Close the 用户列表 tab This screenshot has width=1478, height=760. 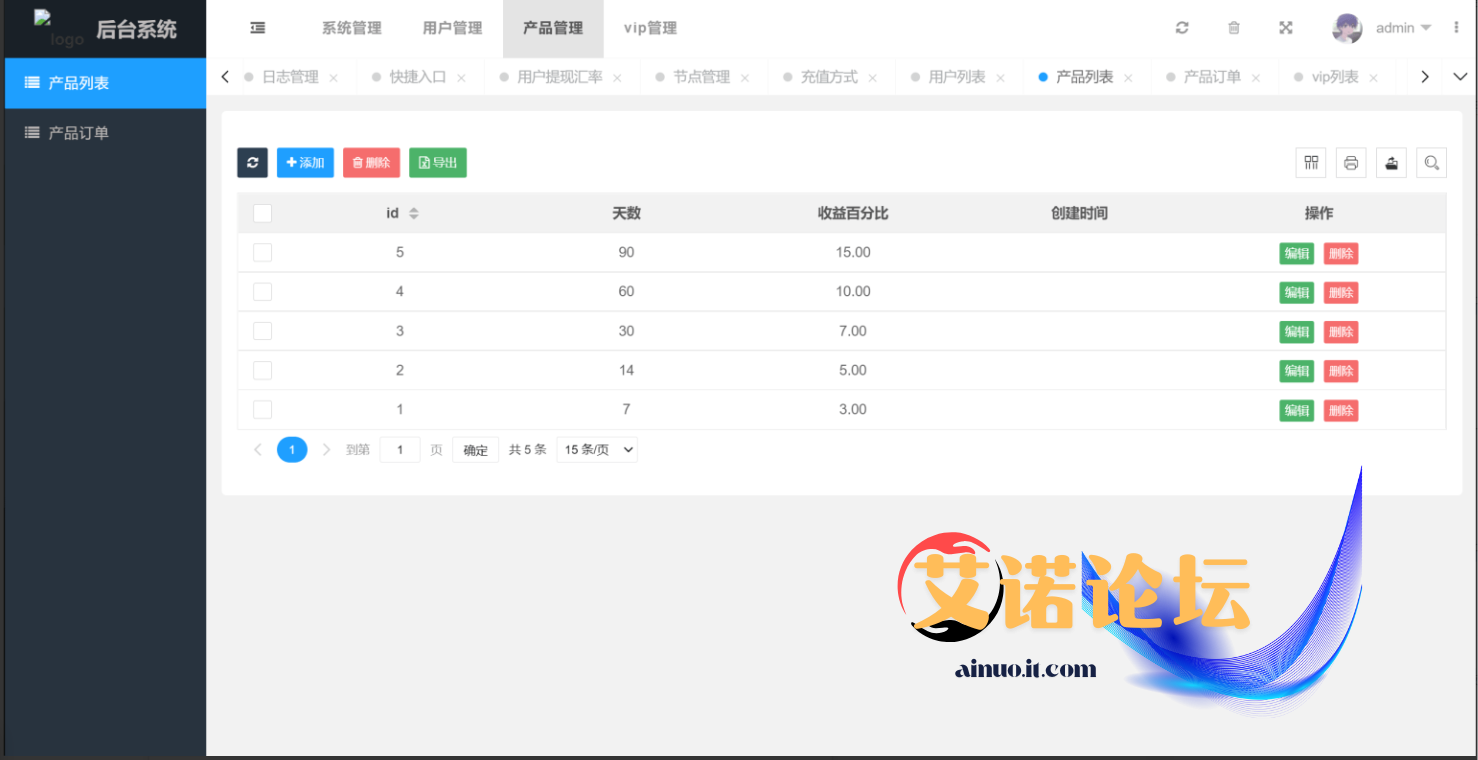[x=1000, y=78]
